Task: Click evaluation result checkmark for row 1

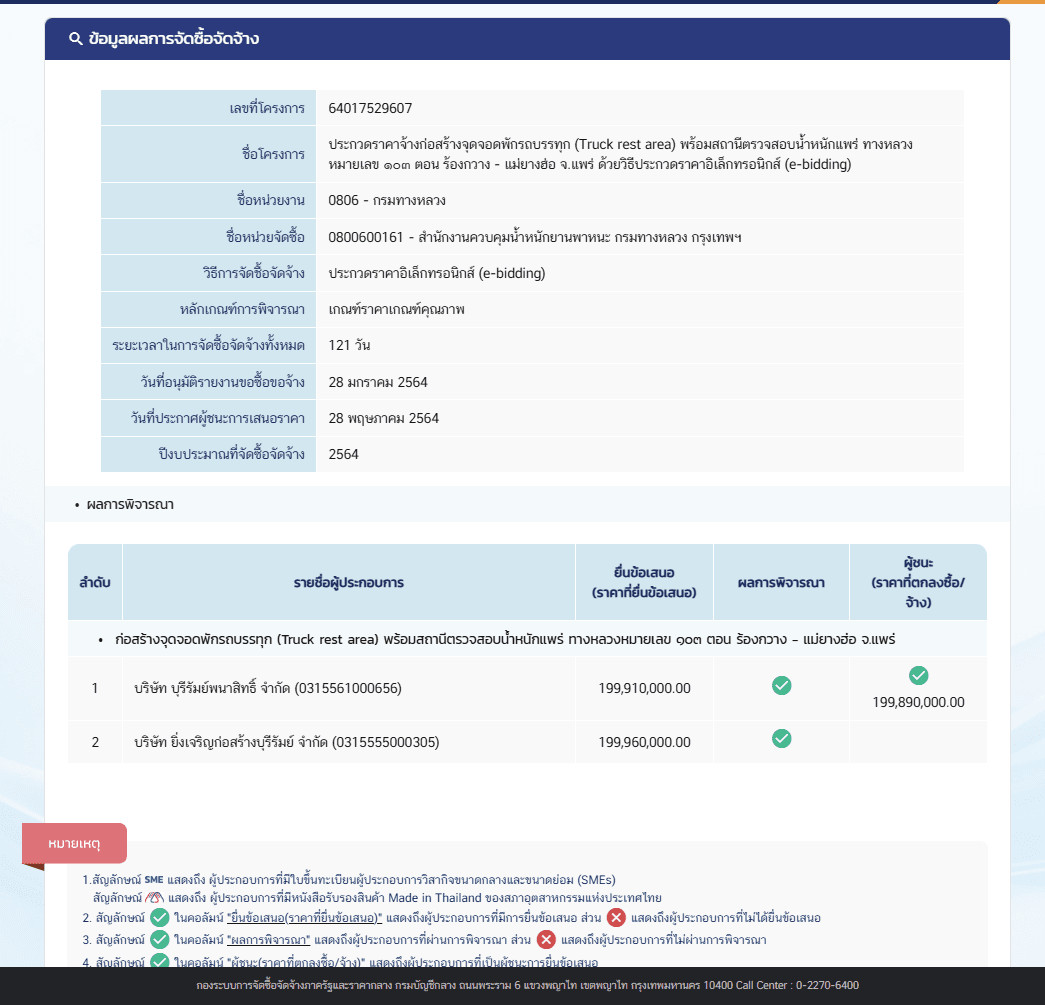Action: (x=781, y=685)
